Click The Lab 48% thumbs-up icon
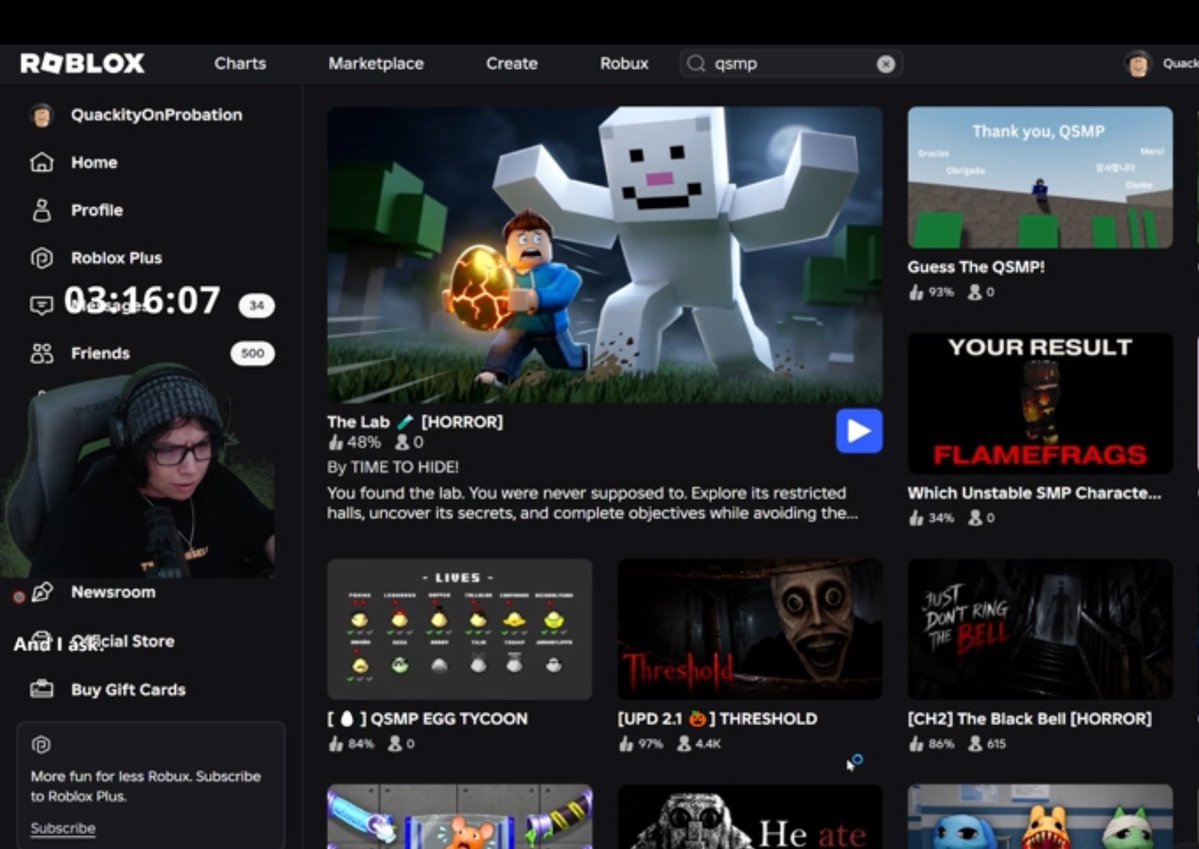Image resolution: width=1199 pixels, height=849 pixels. (336, 442)
